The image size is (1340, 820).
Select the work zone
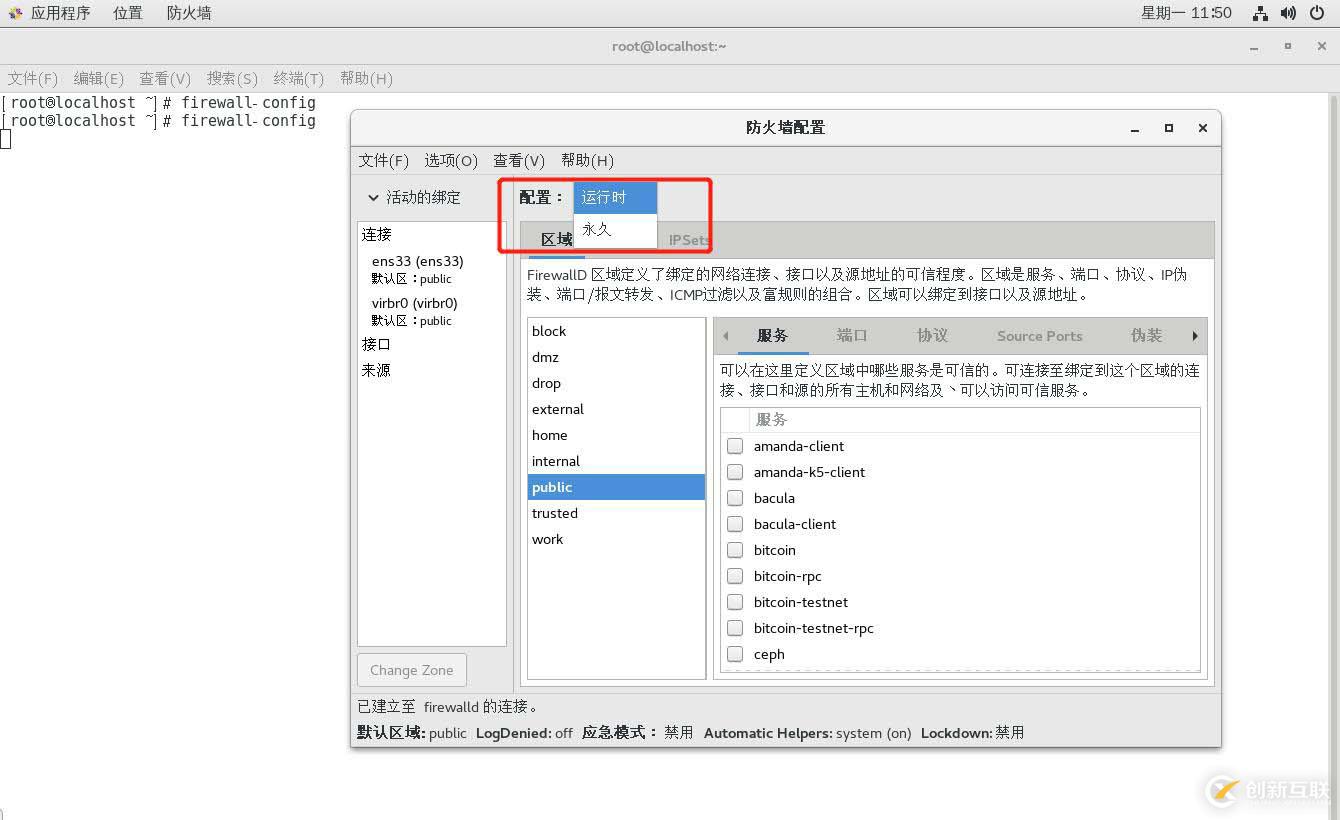point(616,539)
